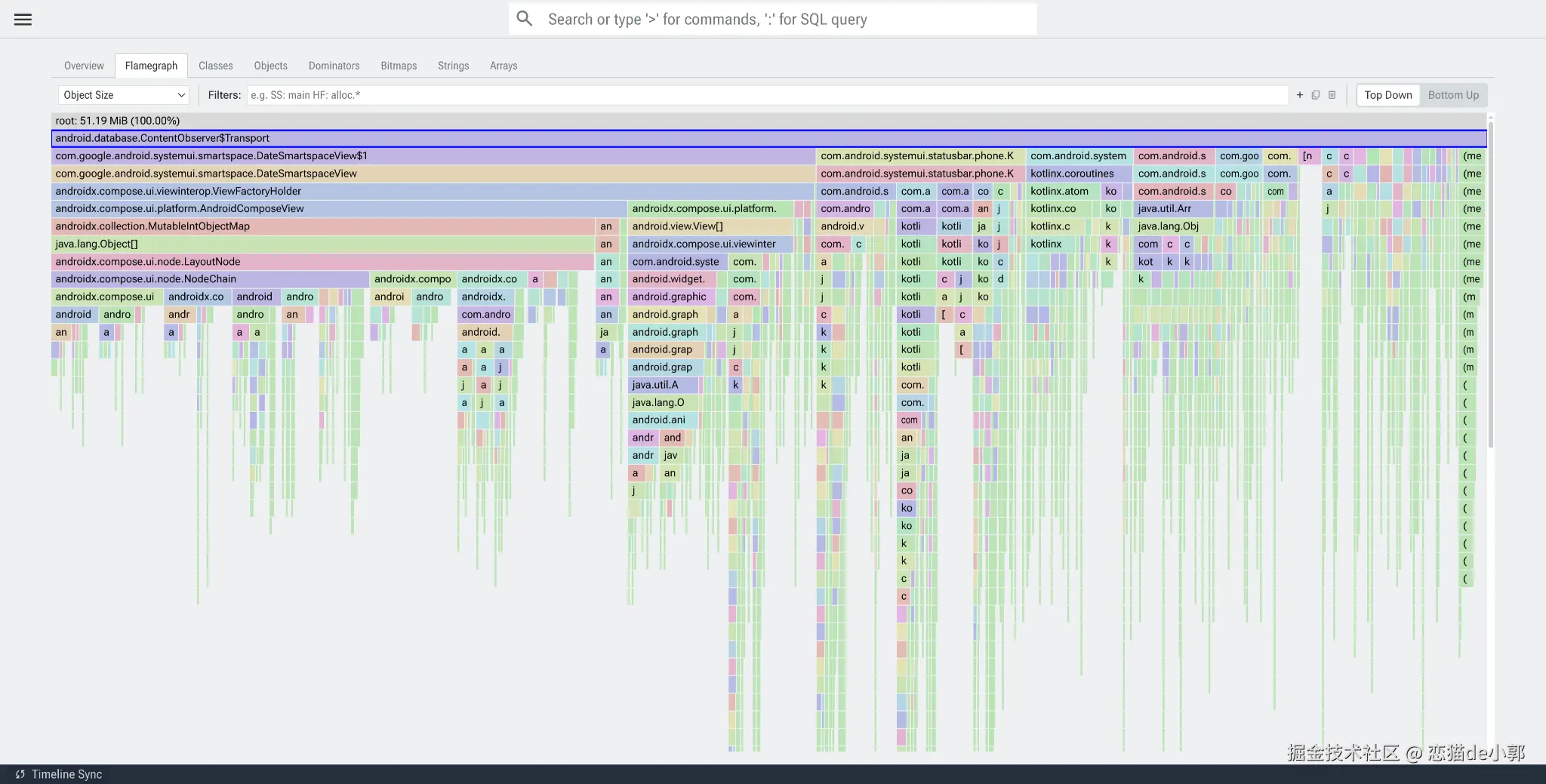1546x784 pixels.
Task: Click androidx.compose.ui.node.NodeChain frame
Action: [x=210, y=279]
